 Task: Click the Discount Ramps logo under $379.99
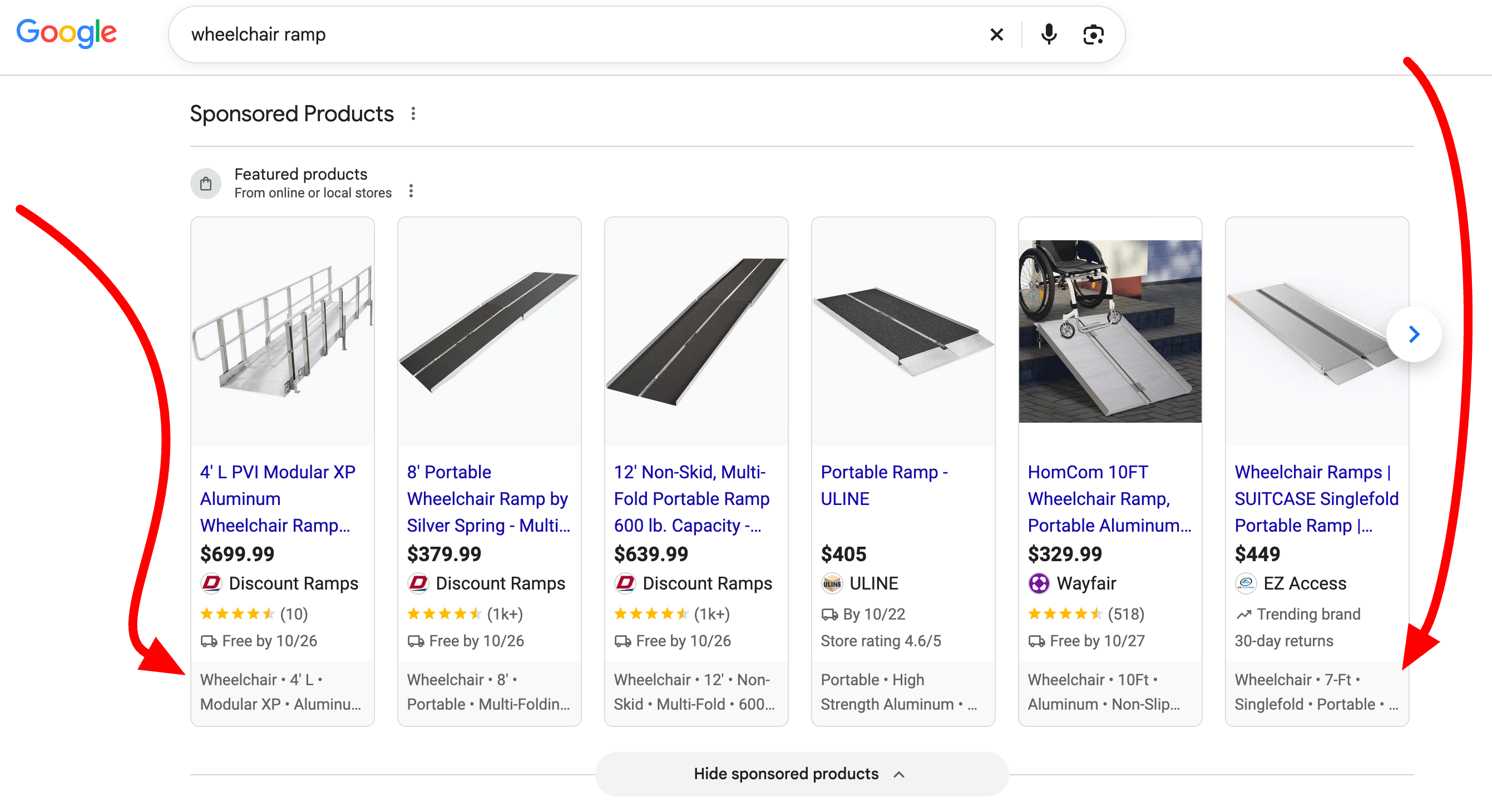pos(418,583)
